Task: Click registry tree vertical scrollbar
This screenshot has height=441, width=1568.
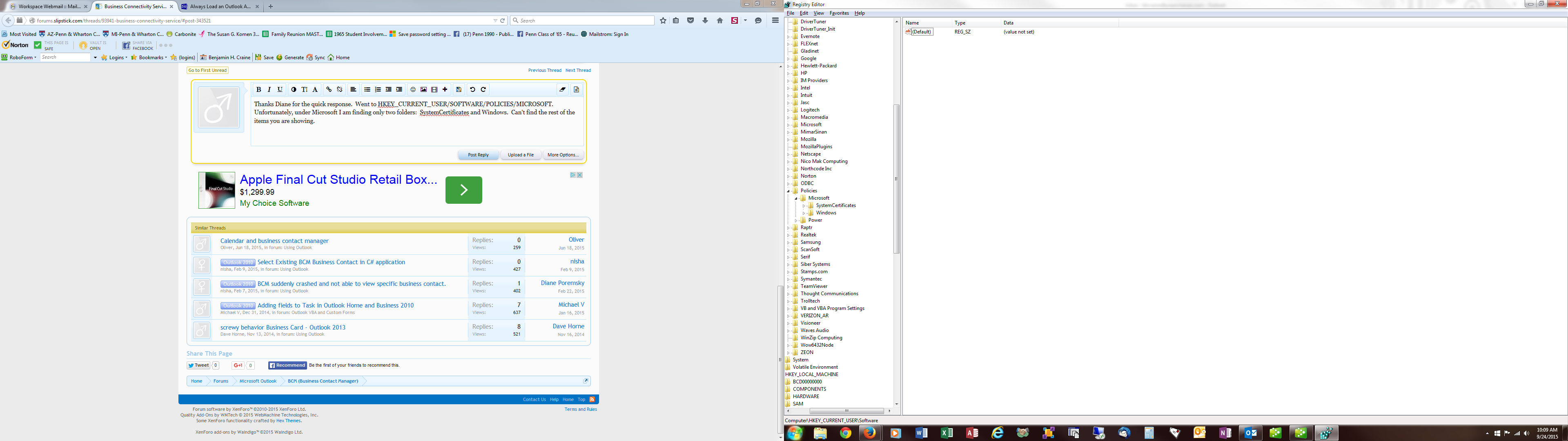Action: tap(896, 178)
